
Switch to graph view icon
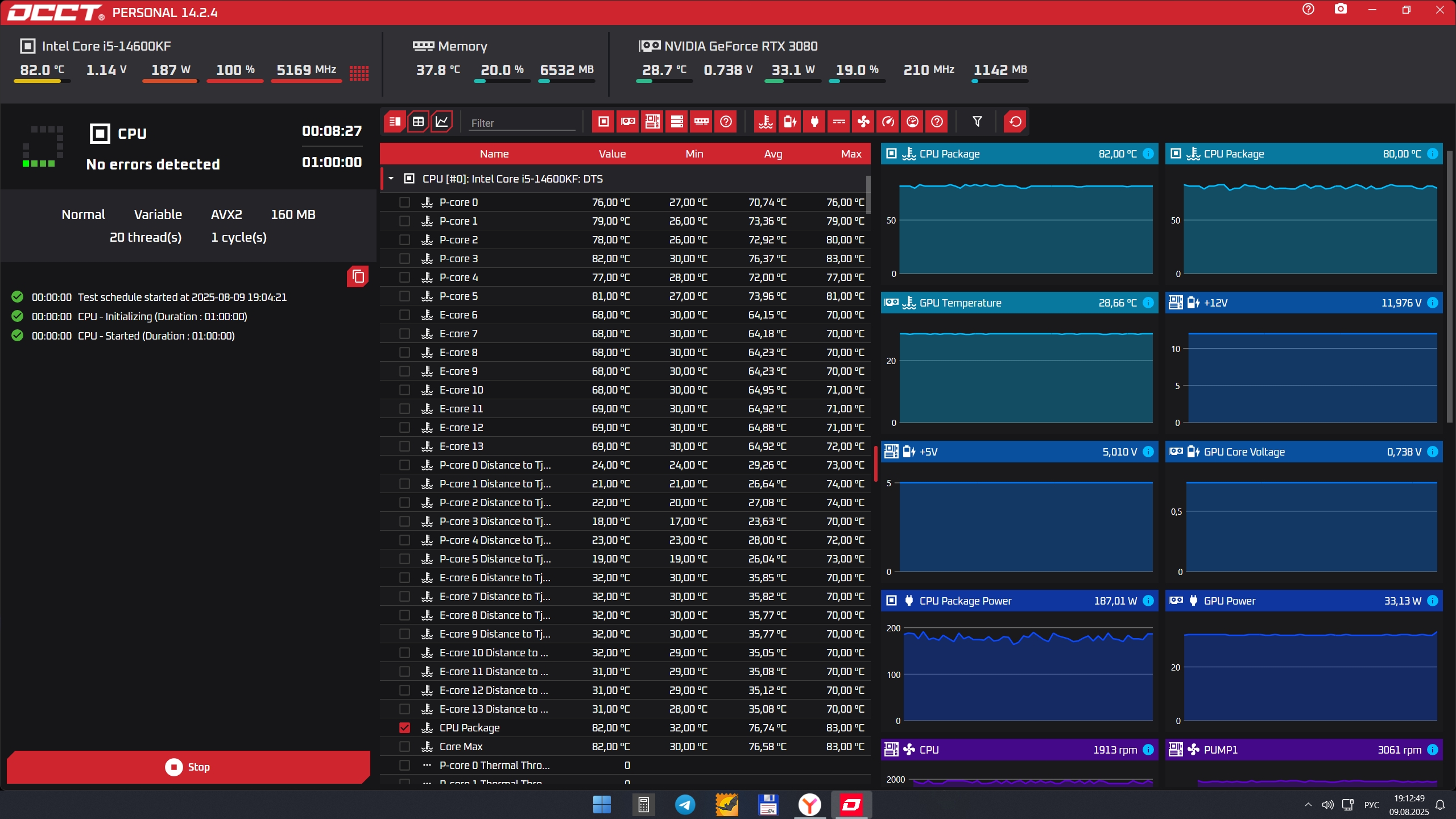(x=442, y=122)
